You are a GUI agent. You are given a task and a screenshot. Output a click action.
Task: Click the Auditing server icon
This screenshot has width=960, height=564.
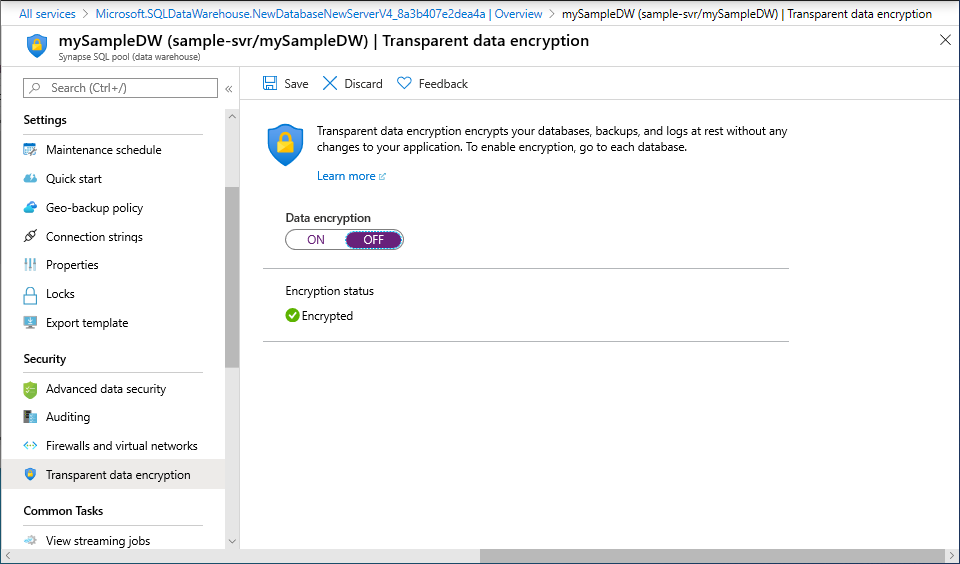[30, 417]
